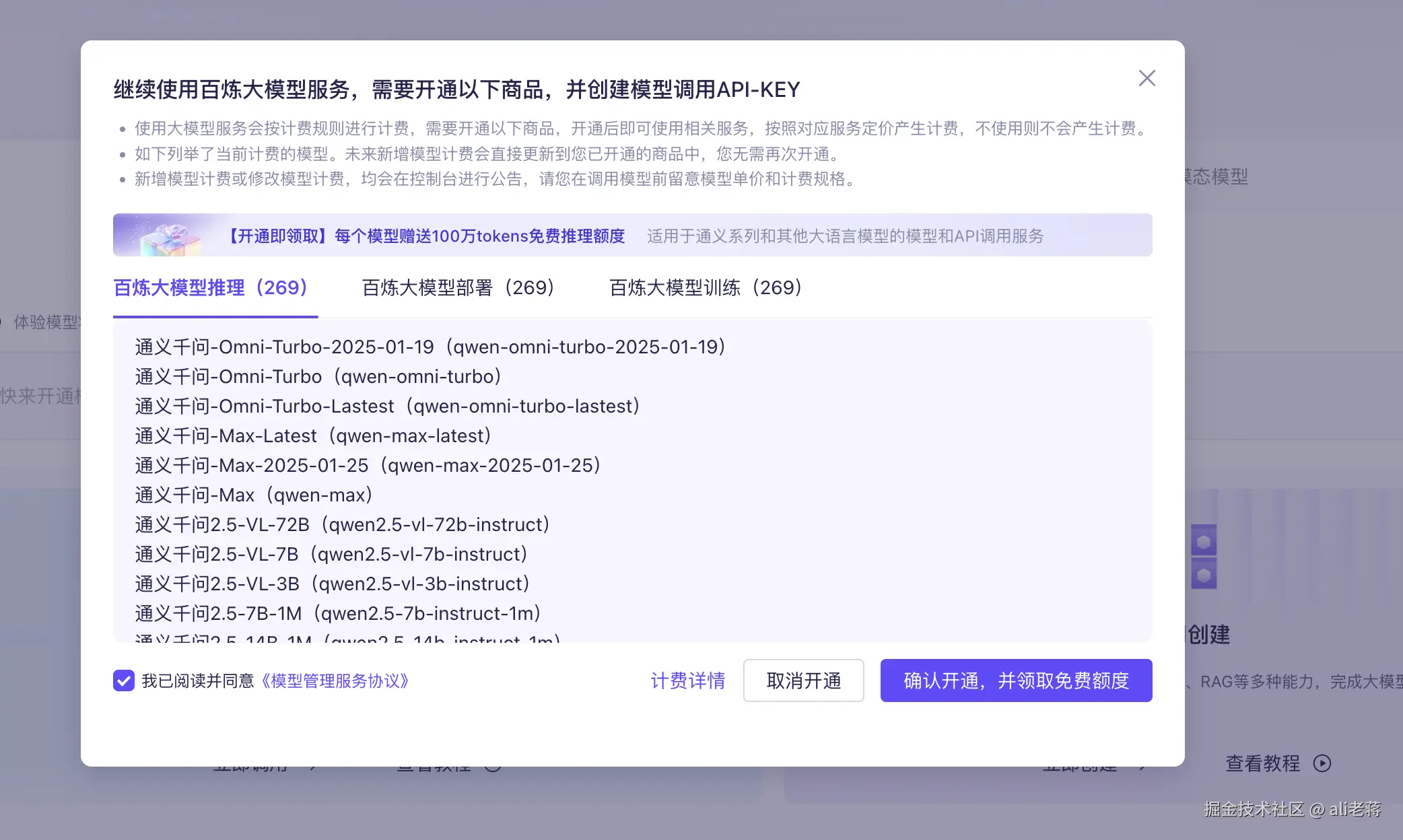Select the 通义千问-Max (qwen-max) entry

tap(254, 495)
